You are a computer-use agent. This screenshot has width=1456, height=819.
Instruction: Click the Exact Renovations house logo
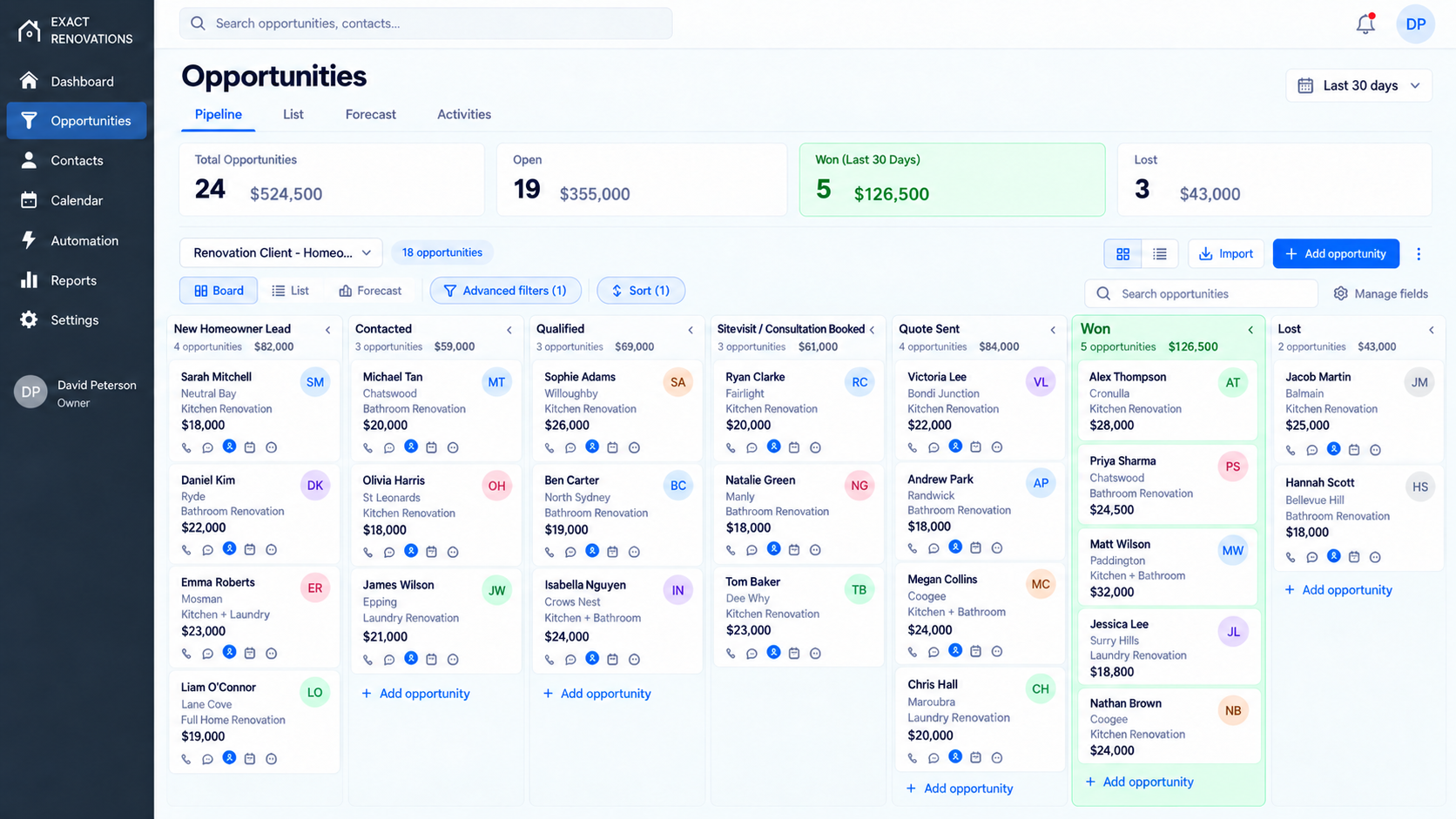point(29,30)
